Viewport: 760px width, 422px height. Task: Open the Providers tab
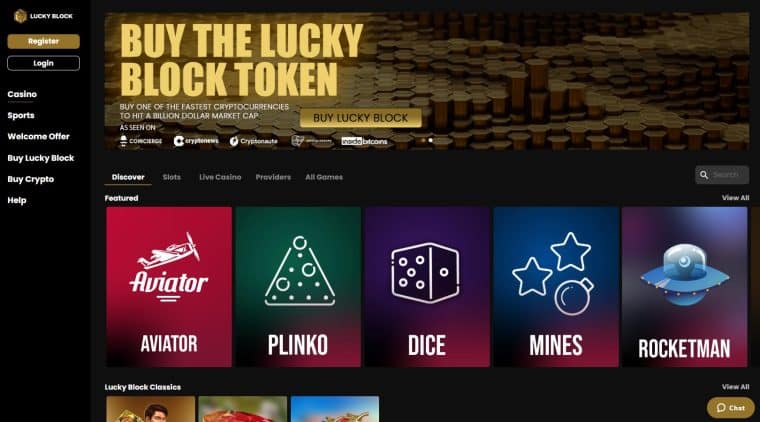coord(273,177)
